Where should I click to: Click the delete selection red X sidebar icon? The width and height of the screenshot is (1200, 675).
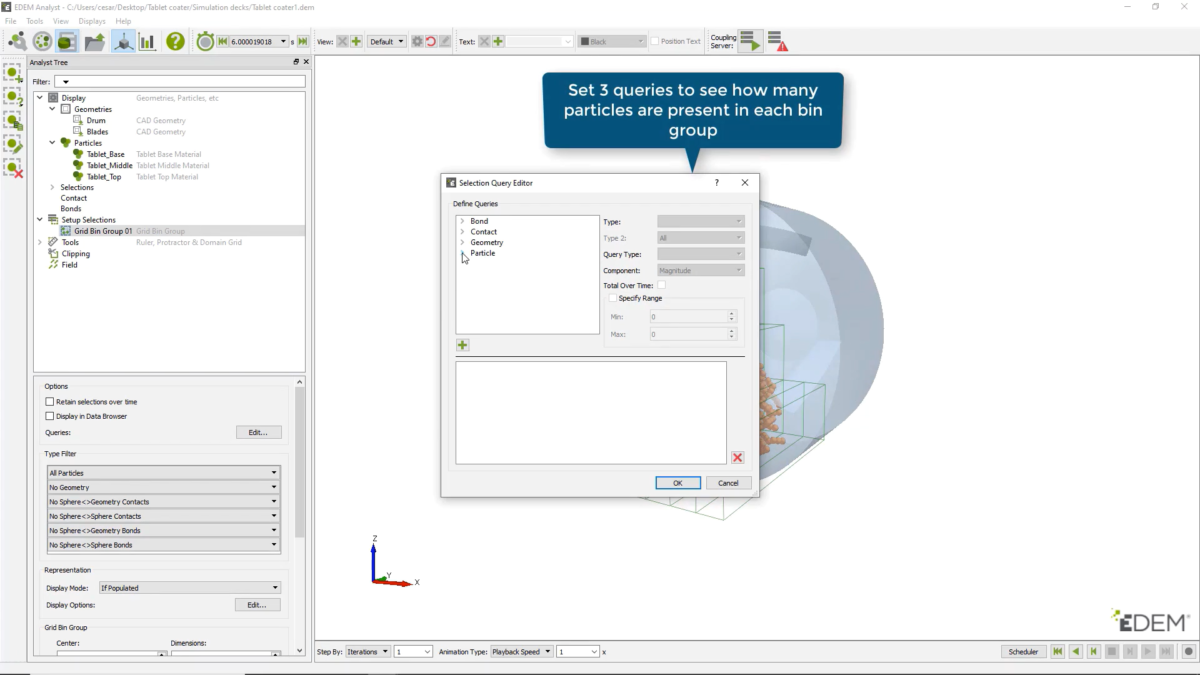(x=13, y=169)
